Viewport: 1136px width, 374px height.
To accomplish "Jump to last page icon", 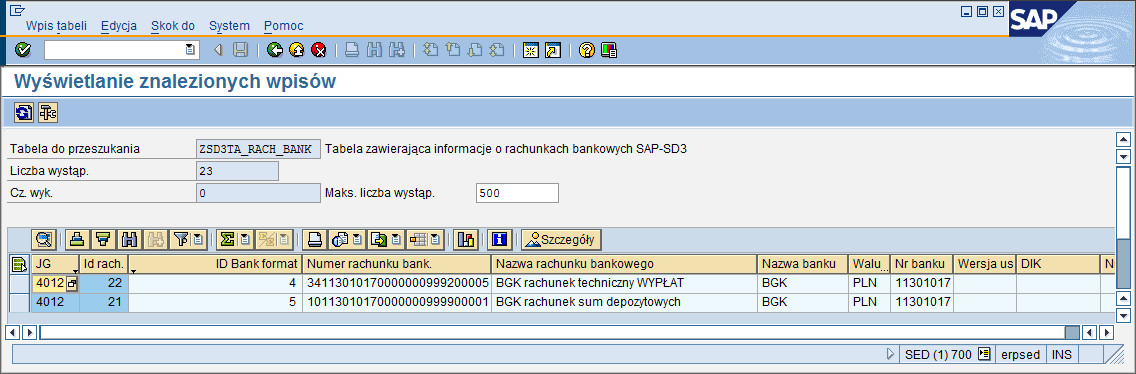I will click(496, 50).
